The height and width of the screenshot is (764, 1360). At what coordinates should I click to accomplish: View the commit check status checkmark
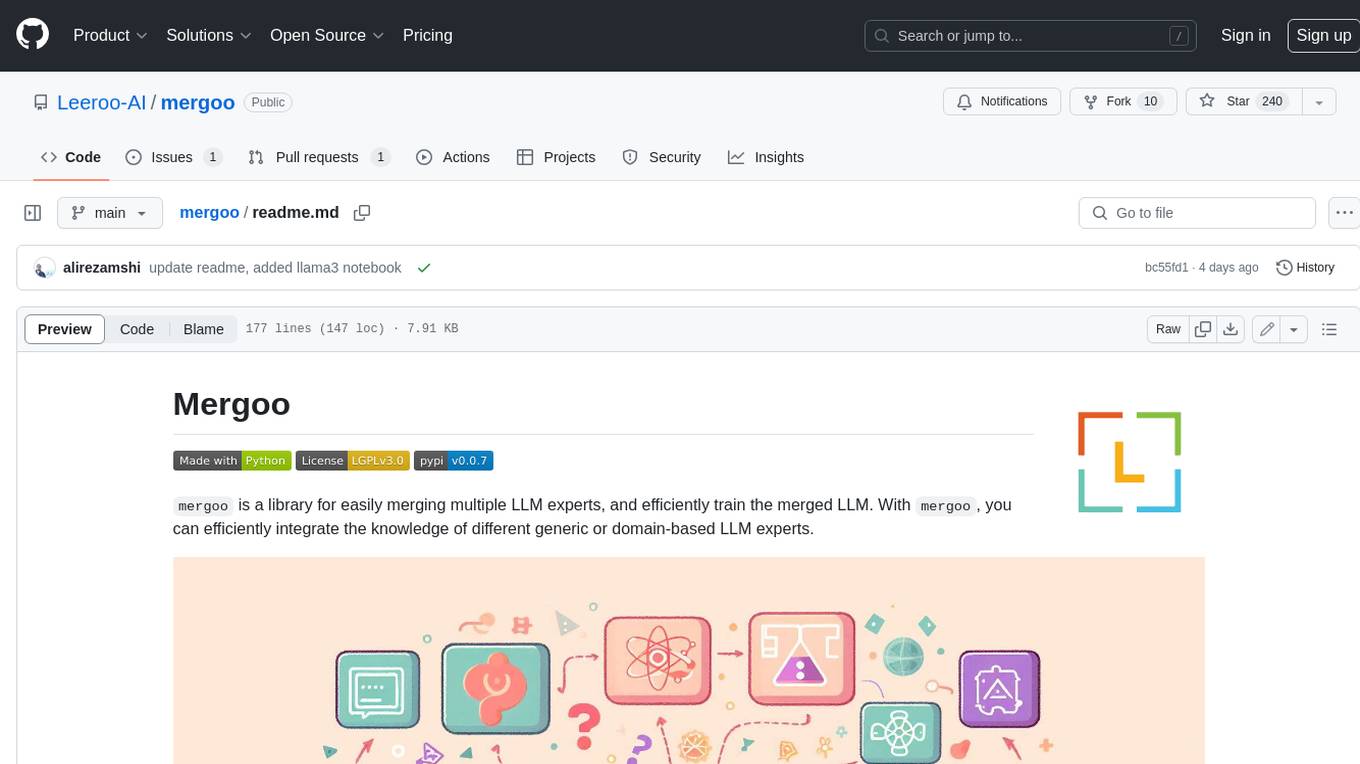[424, 268]
